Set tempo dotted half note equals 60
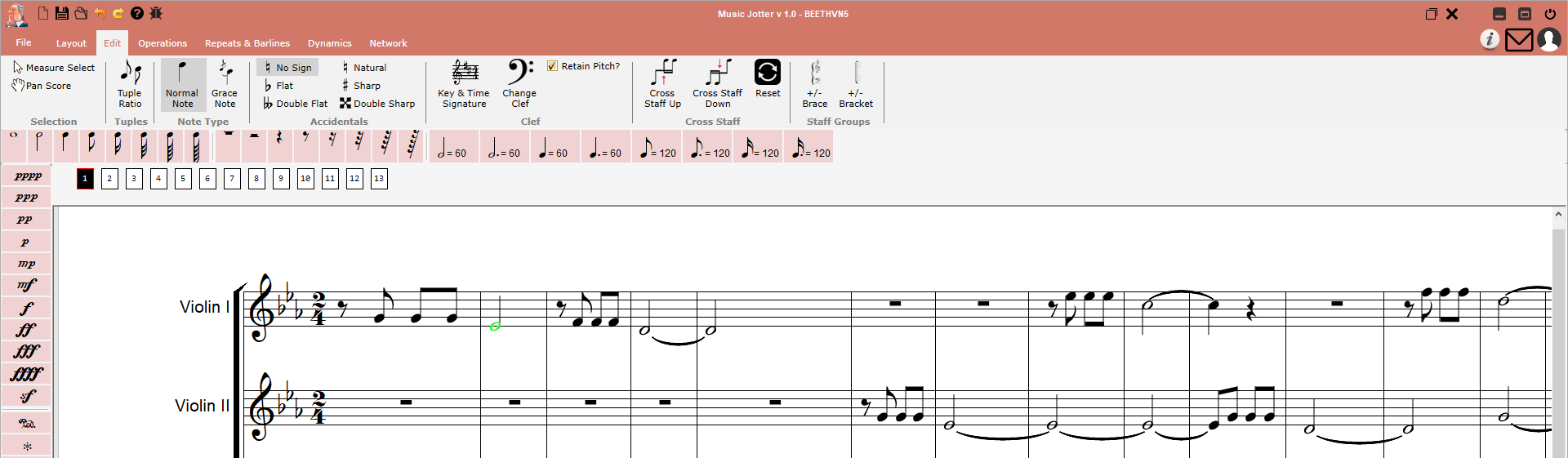 pyautogui.click(x=505, y=147)
